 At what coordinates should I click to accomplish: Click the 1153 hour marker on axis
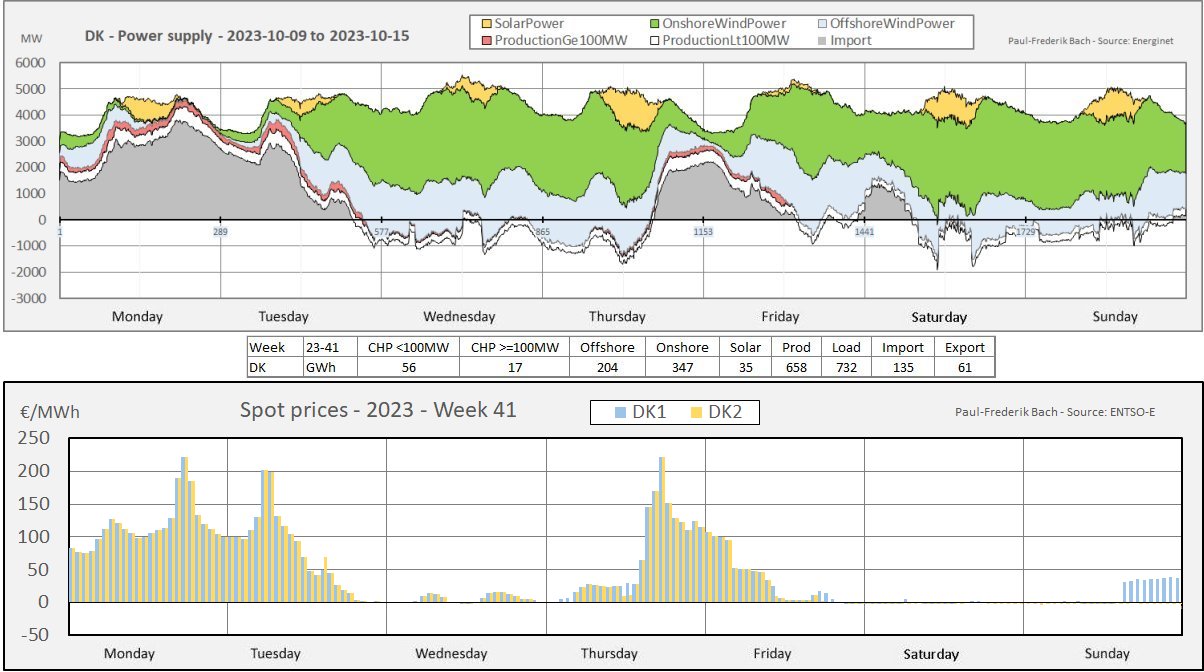pyautogui.click(x=703, y=232)
